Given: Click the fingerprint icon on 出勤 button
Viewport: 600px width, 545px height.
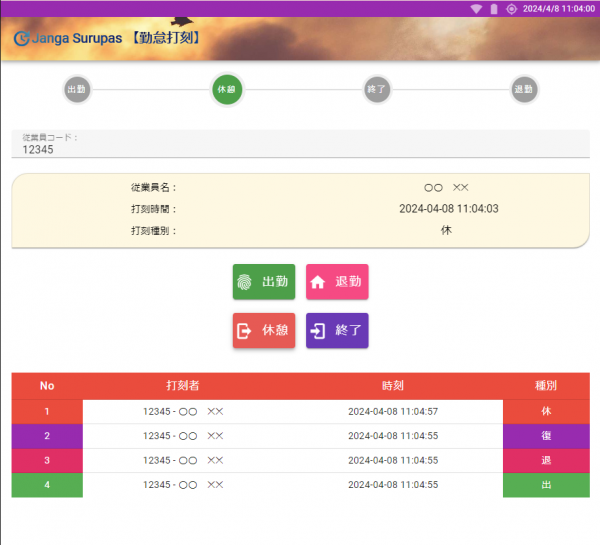Looking at the screenshot, I should point(245,283).
